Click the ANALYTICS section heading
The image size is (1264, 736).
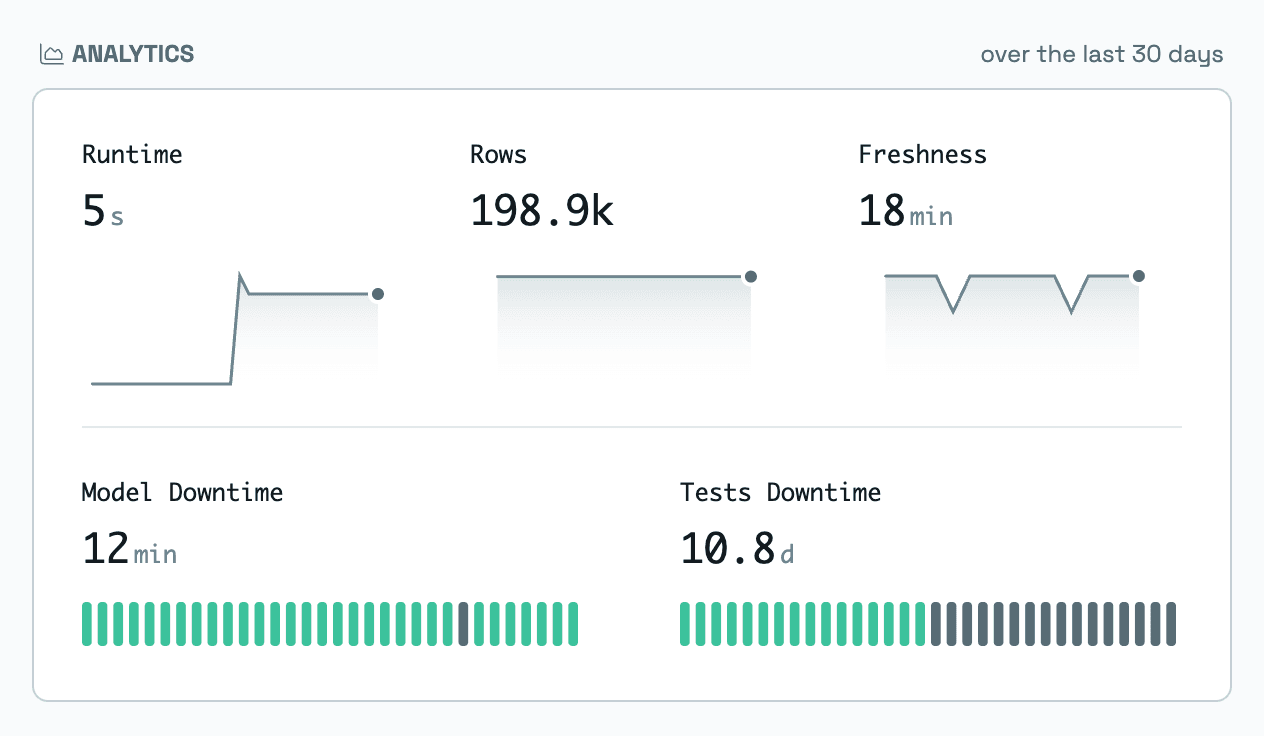coord(133,54)
